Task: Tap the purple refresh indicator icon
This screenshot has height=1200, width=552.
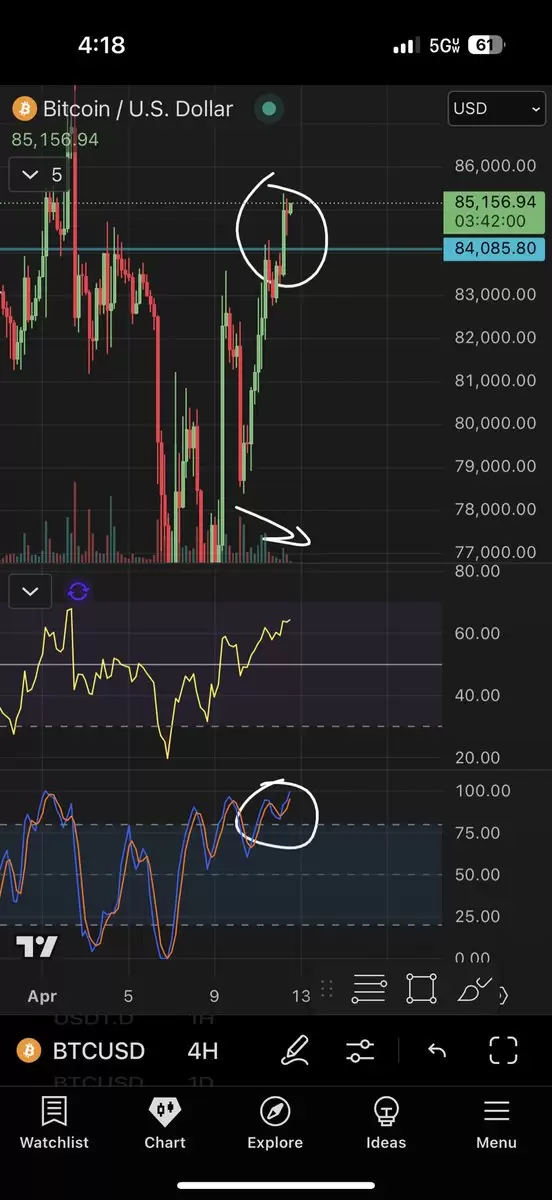Action: click(78, 591)
